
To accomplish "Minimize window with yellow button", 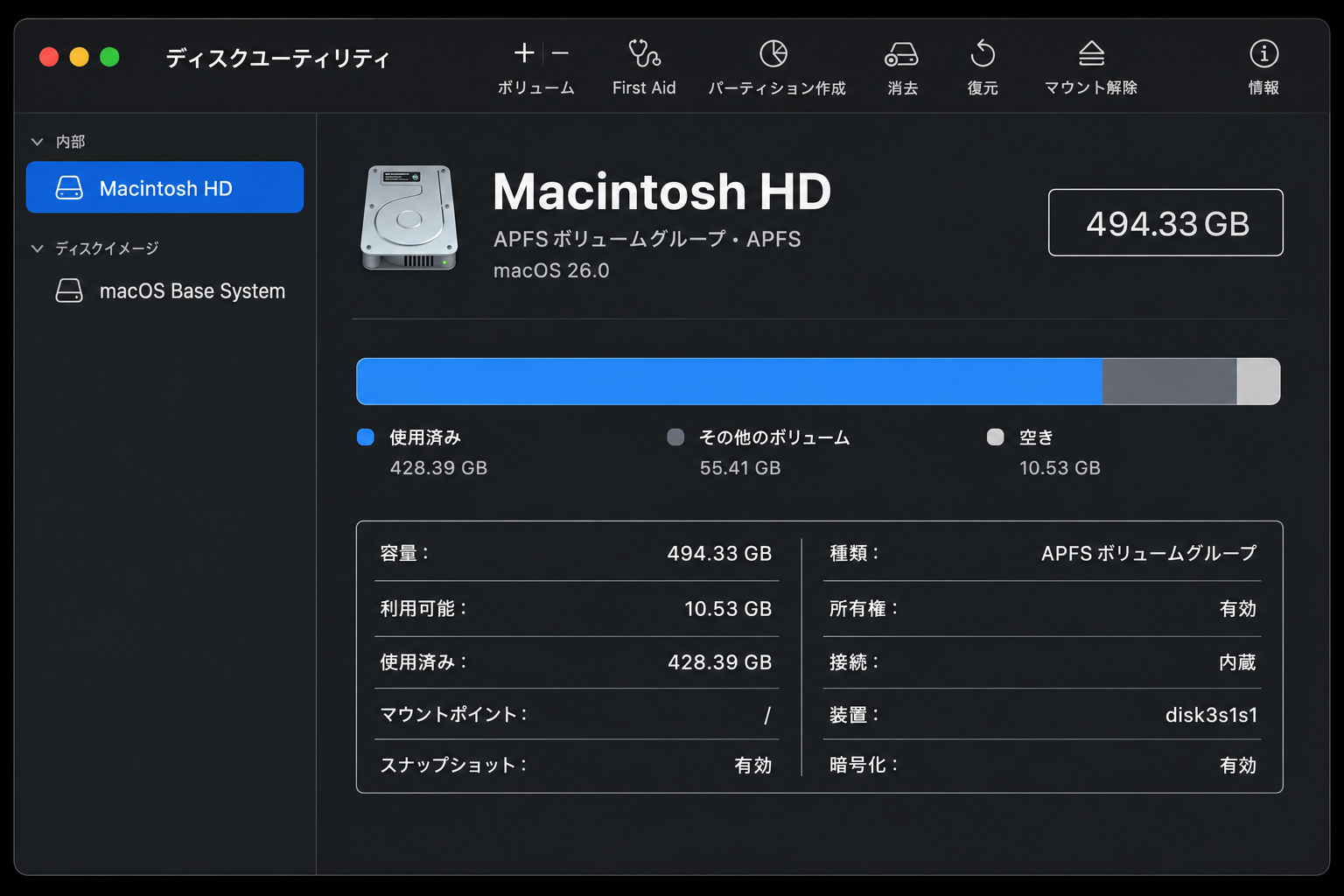I will click(79, 57).
